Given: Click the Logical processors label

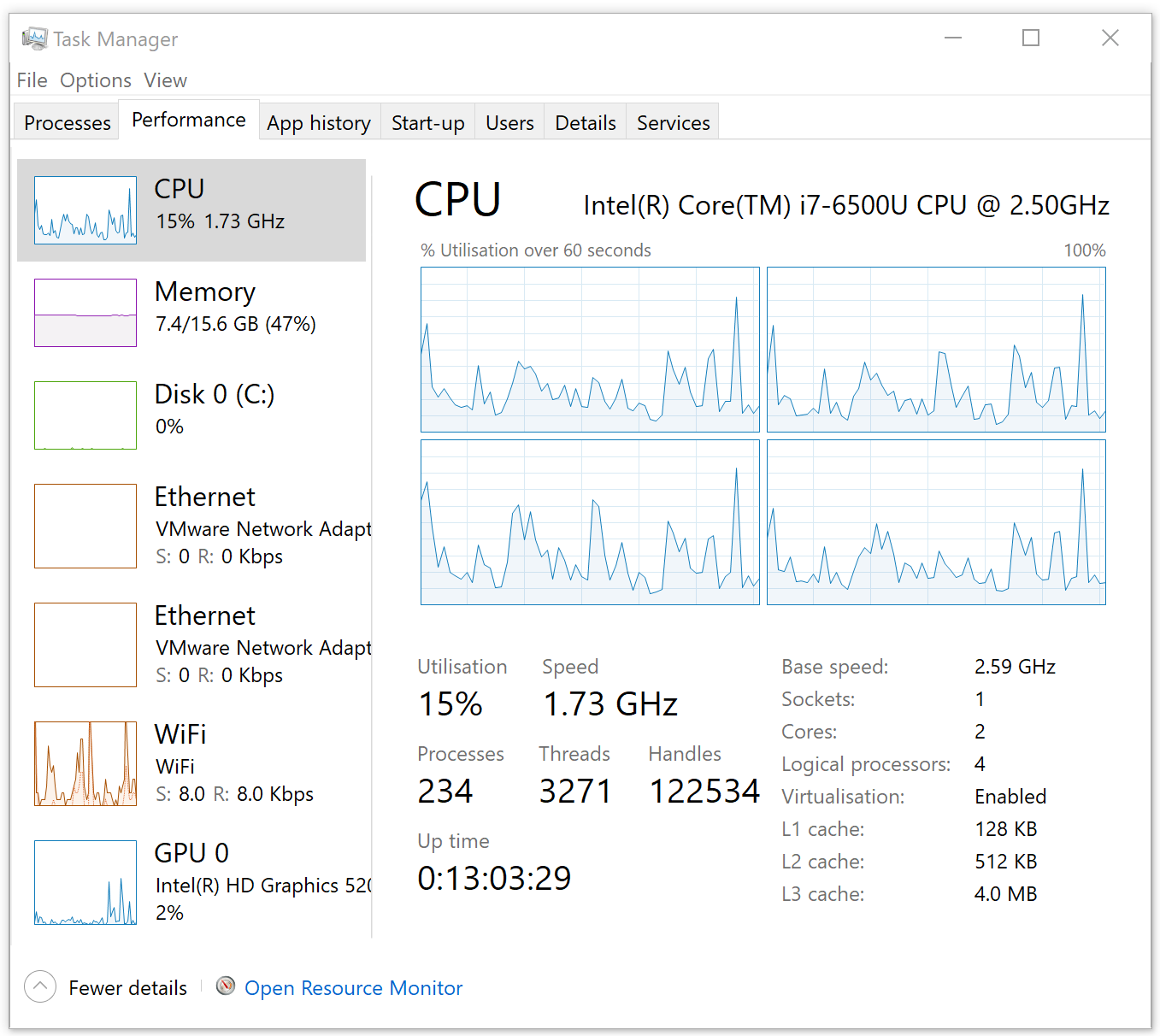Looking at the screenshot, I should pyautogui.click(x=866, y=764).
